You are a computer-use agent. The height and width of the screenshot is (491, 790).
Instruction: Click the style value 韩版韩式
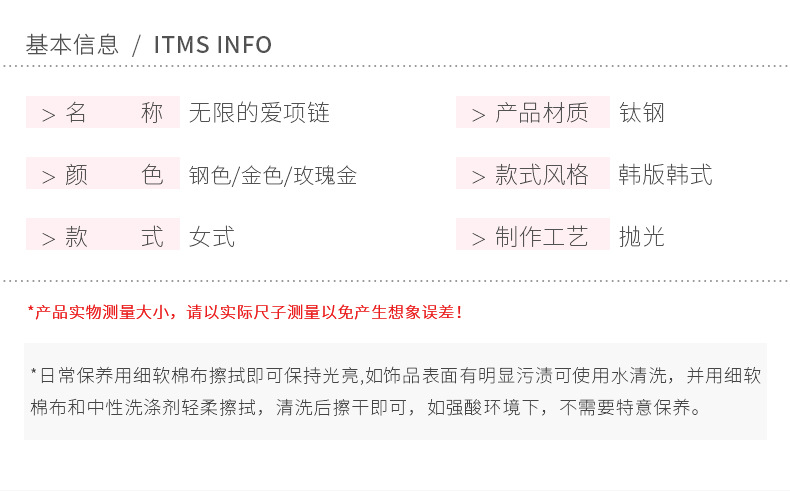[x=666, y=176]
